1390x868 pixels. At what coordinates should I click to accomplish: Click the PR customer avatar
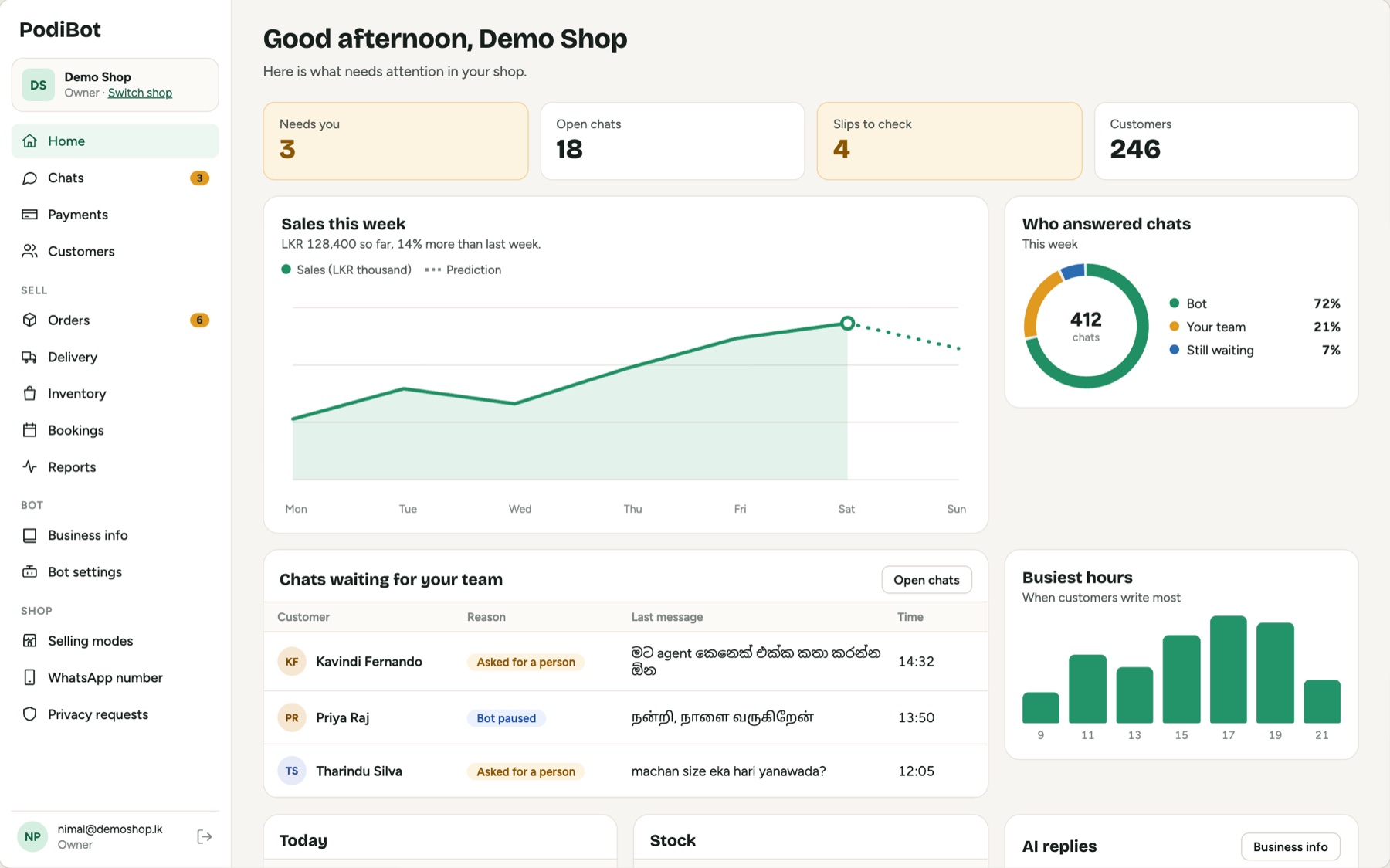click(292, 717)
